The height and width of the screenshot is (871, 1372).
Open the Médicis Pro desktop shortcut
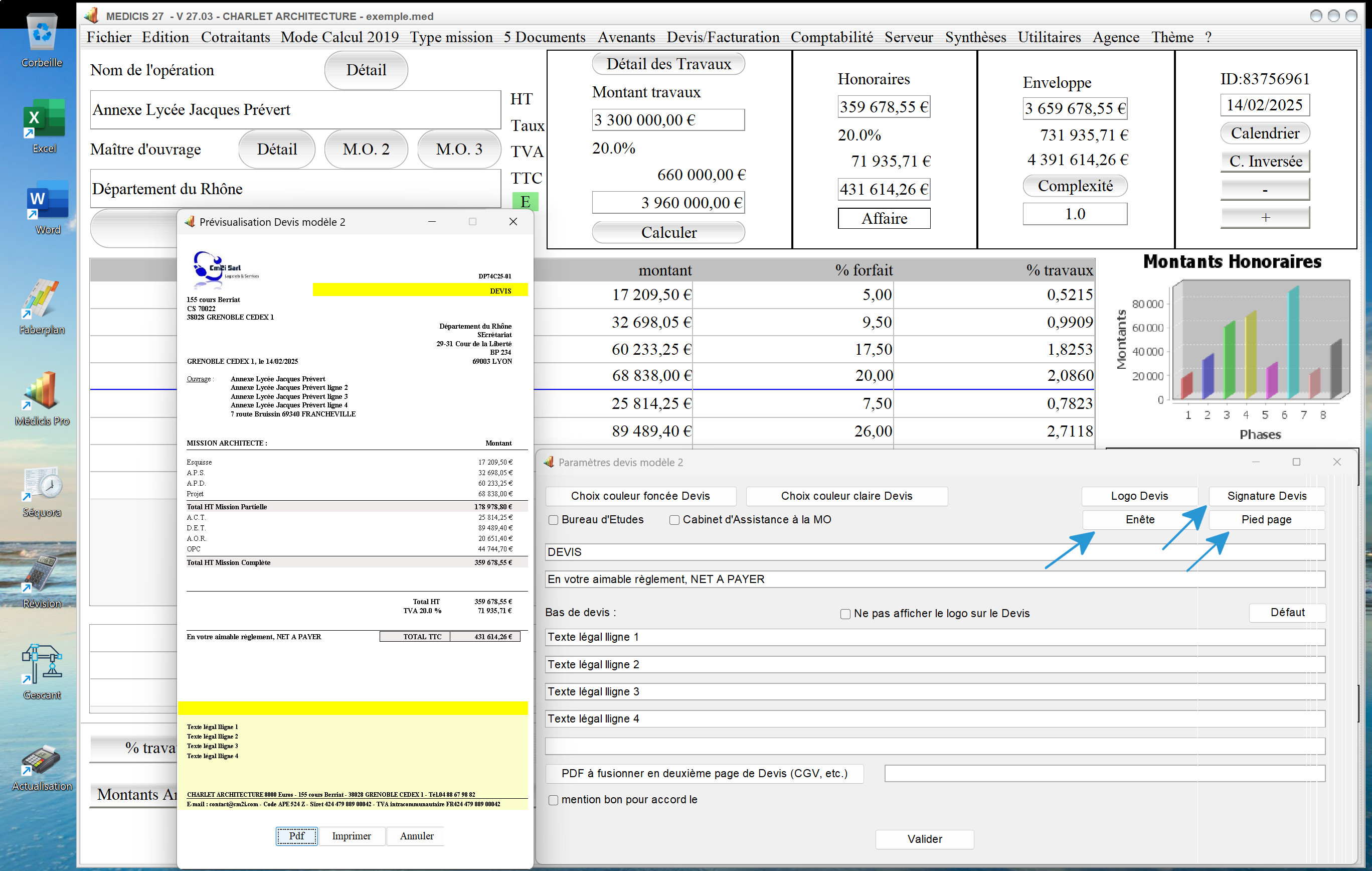pyautogui.click(x=42, y=398)
